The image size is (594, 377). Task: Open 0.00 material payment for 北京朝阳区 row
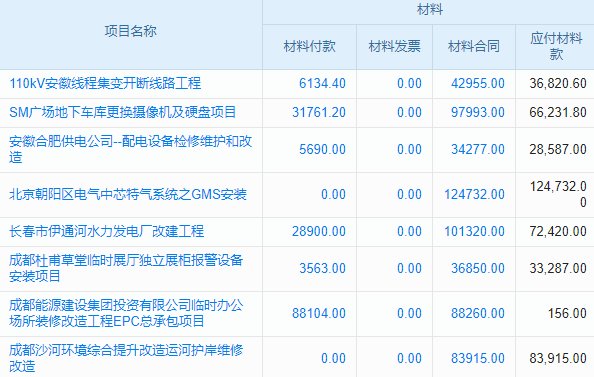333,194
